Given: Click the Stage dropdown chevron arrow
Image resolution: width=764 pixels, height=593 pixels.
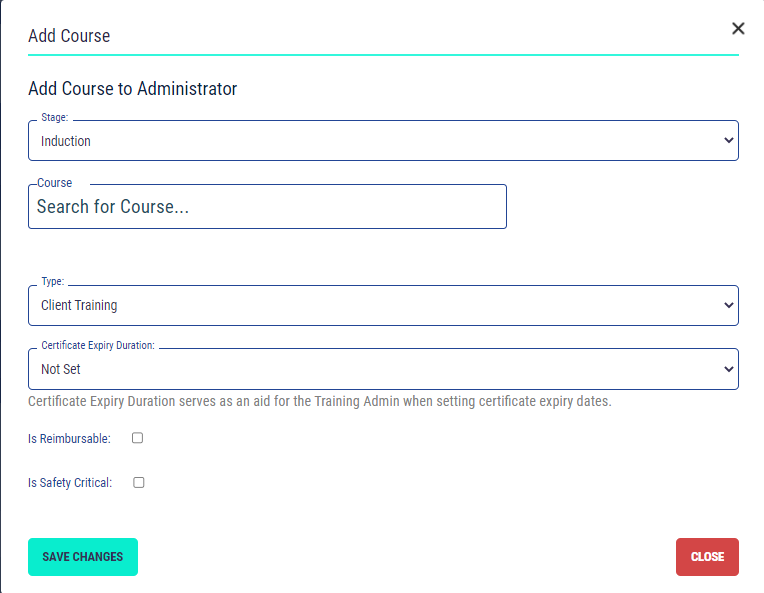Looking at the screenshot, I should pos(728,141).
